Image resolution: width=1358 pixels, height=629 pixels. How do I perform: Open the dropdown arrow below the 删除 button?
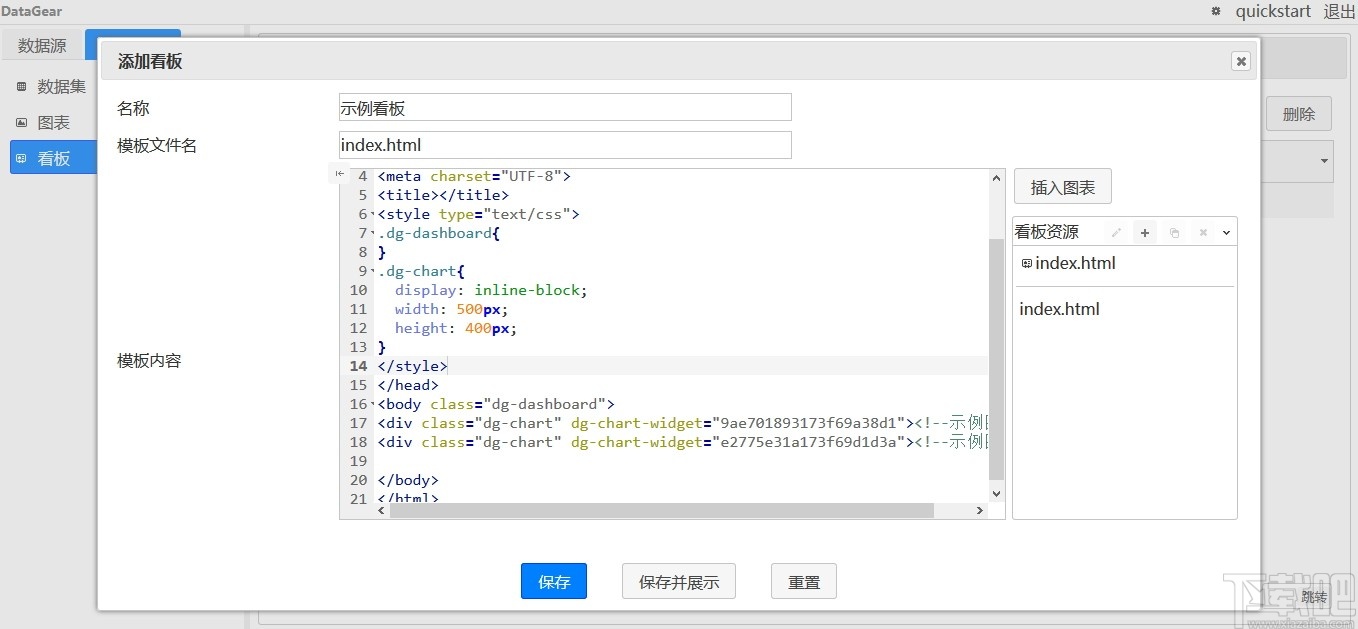pyautogui.click(x=1322, y=161)
